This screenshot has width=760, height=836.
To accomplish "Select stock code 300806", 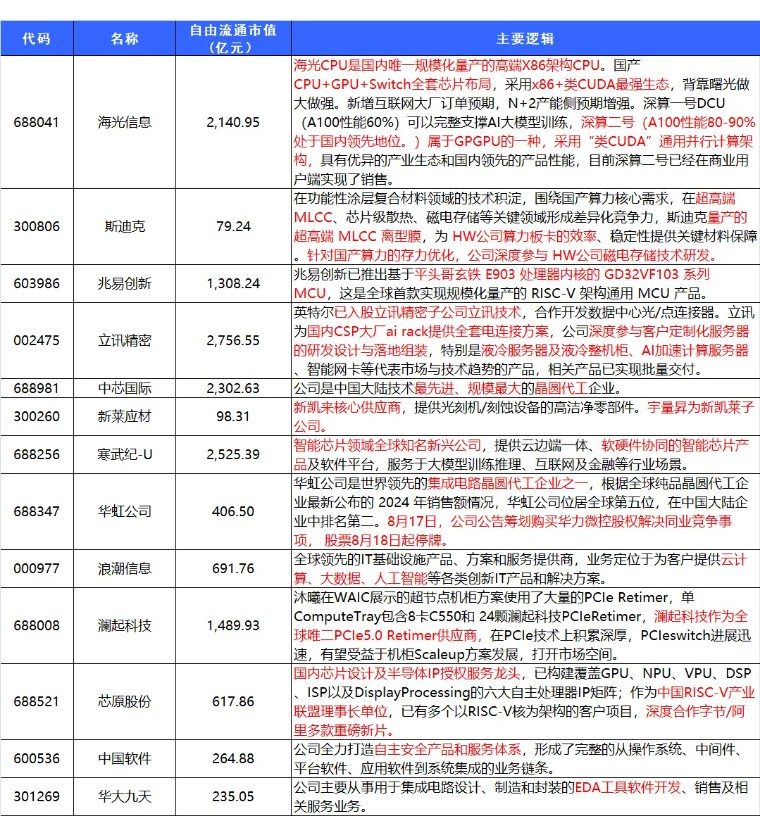I will click(x=37, y=226).
